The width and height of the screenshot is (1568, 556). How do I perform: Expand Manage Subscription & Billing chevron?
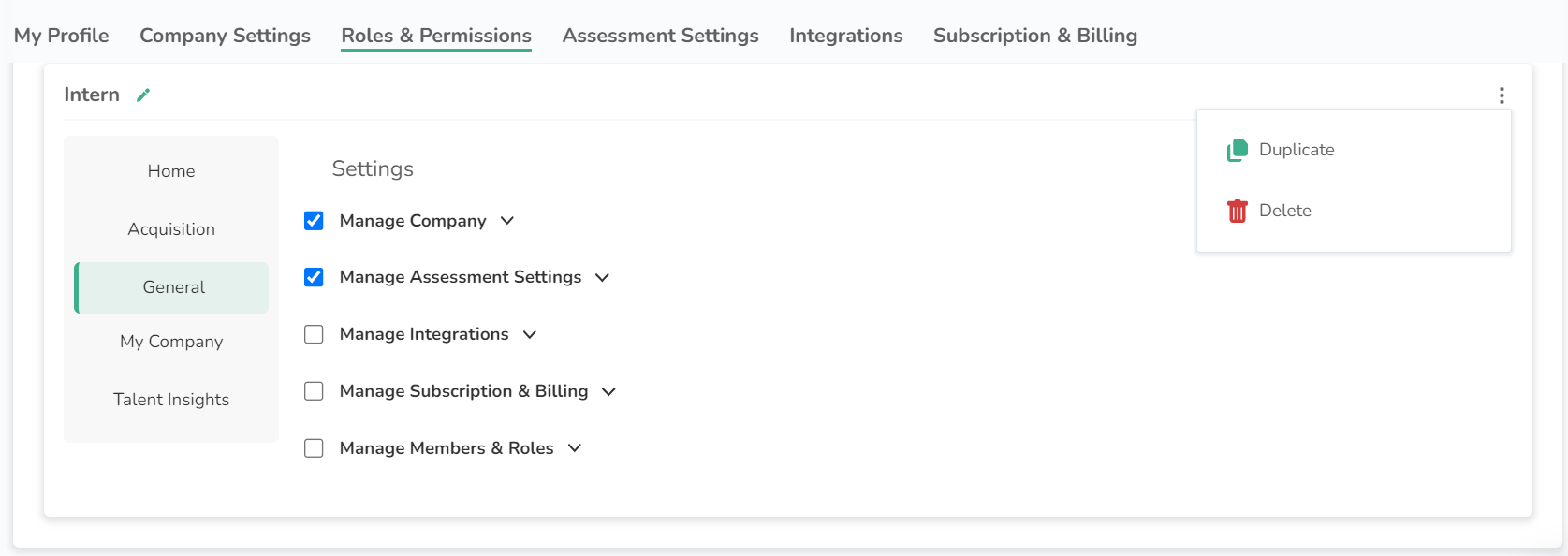608,392
